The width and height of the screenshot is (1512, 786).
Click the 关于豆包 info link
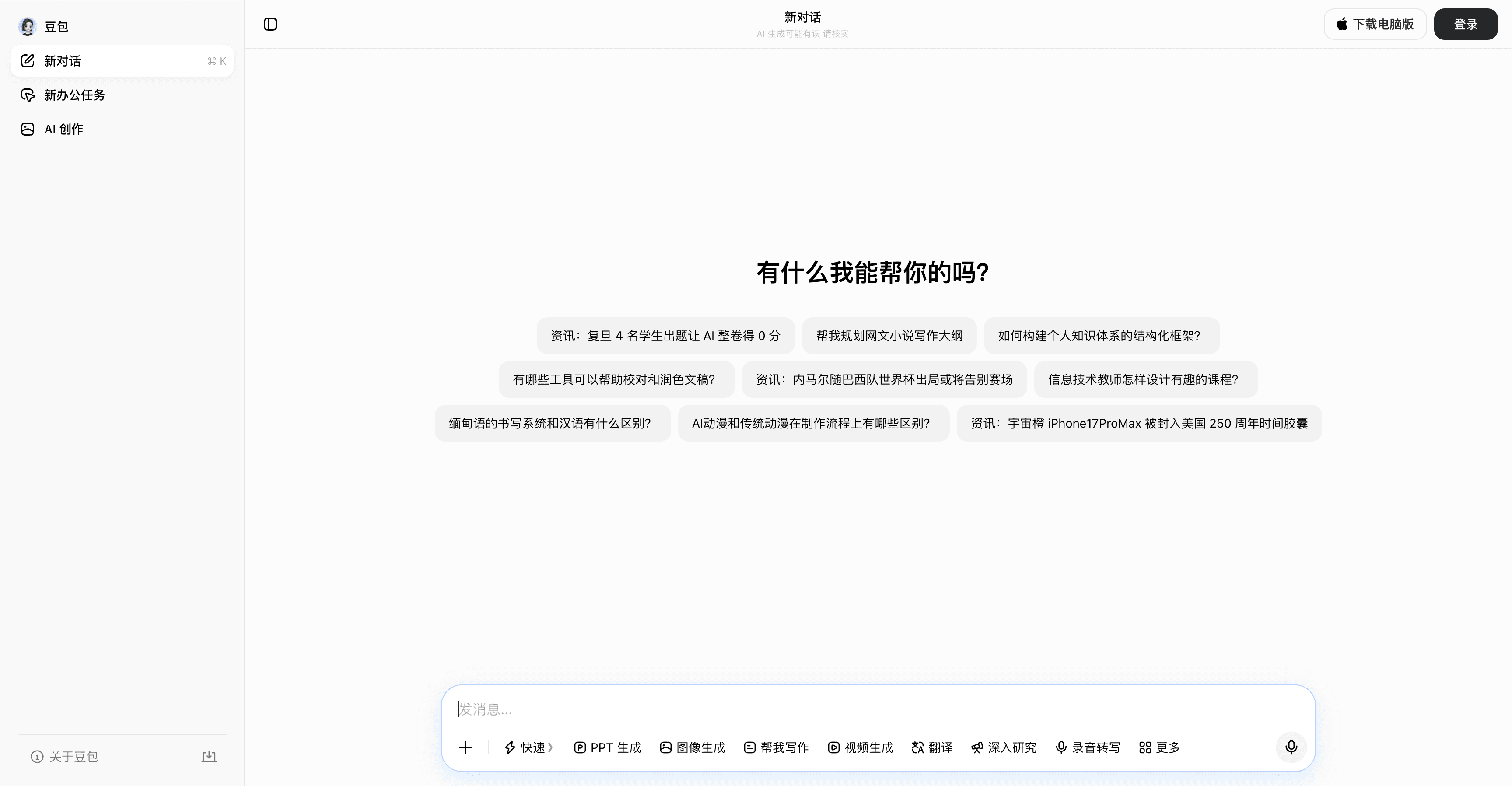coord(65,757)
